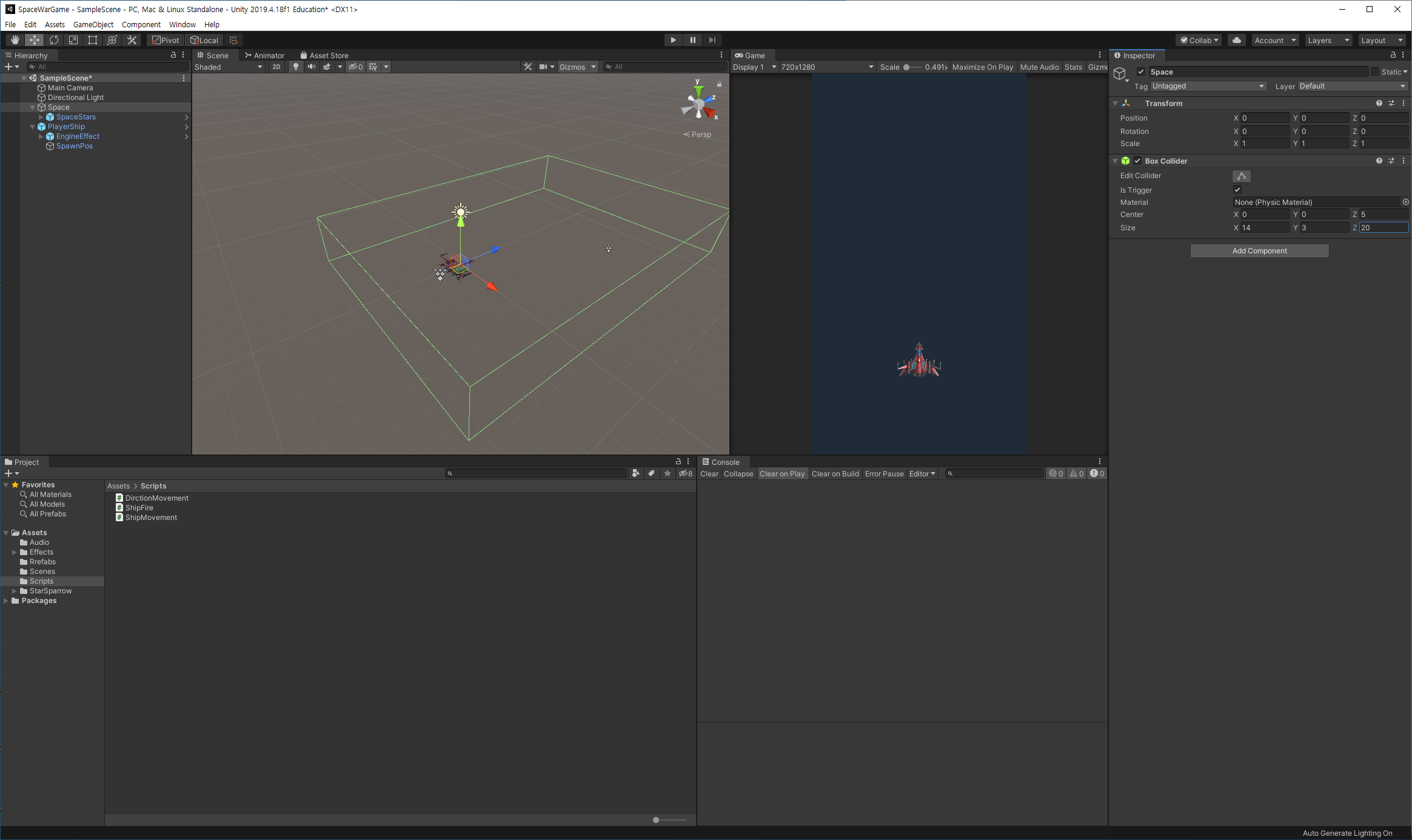
Task: Disable the Box Collider component checkbox
Action: click(1137, 161)
